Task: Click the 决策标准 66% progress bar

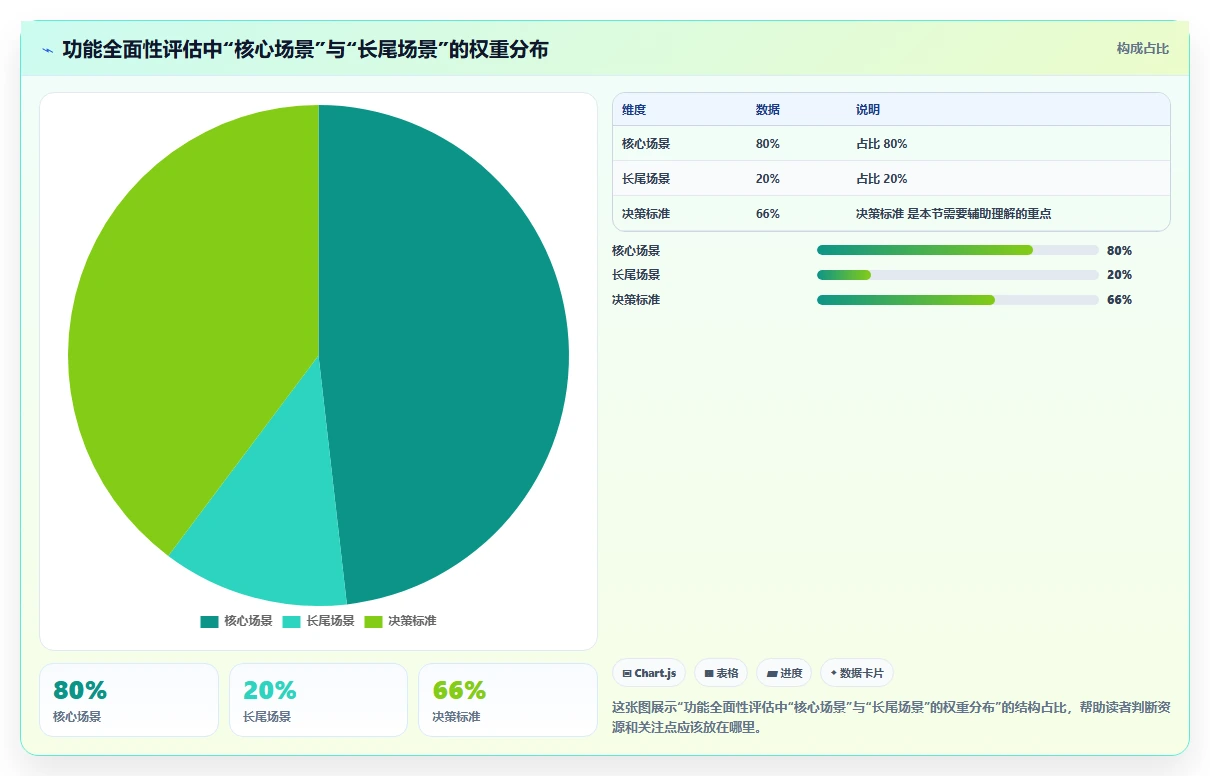Action: click(958, 300)
